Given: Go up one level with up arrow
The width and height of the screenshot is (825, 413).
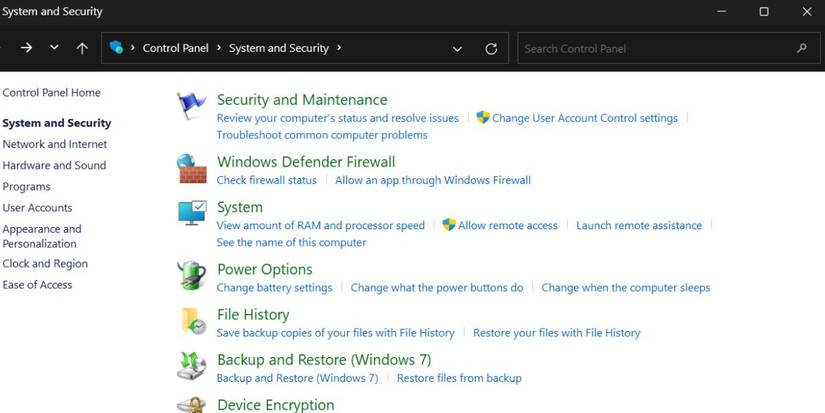Looking at the screenshot, I should pyautogui.click(x=82, y=48).
